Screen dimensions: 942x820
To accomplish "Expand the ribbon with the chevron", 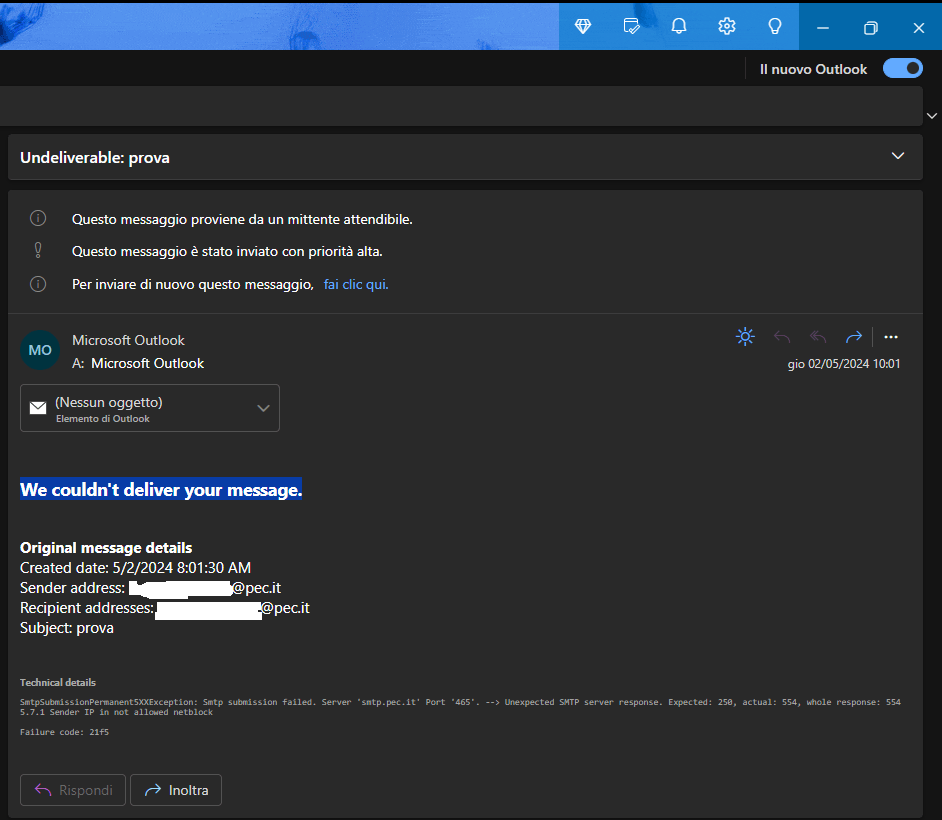I will (932, 115).
